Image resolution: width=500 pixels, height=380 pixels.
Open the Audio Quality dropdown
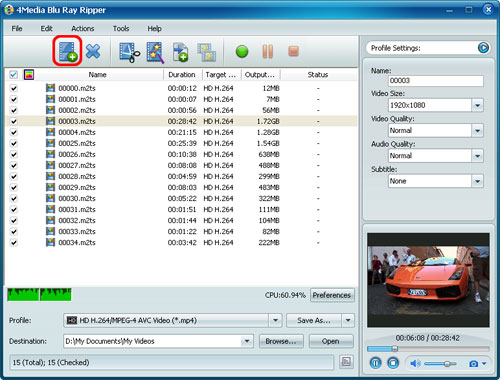(477, 156)
